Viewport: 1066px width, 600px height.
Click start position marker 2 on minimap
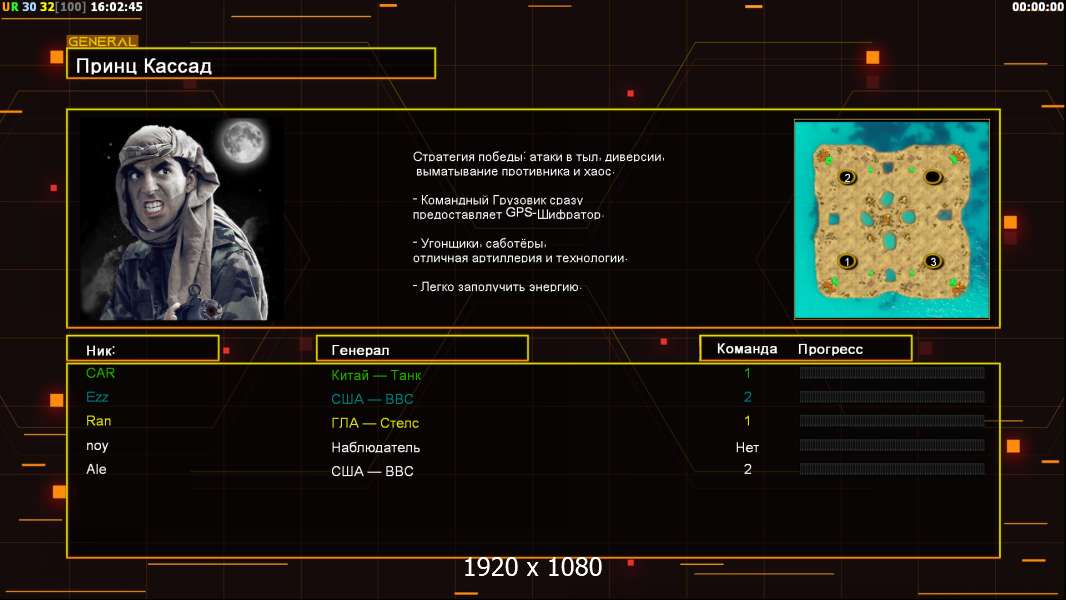(x=847, y=177)
